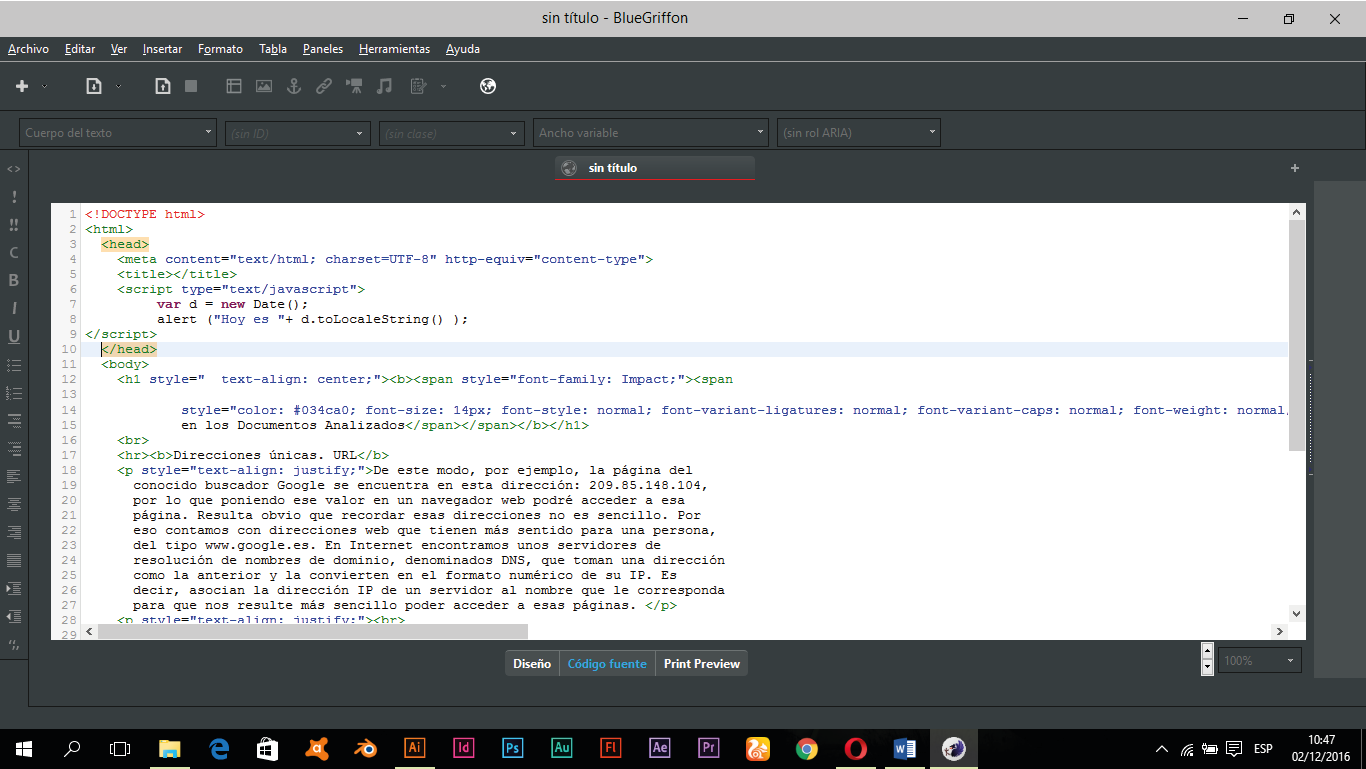Open the 'Cuerpo del texto' paragraph dropdown

(118, 132)
